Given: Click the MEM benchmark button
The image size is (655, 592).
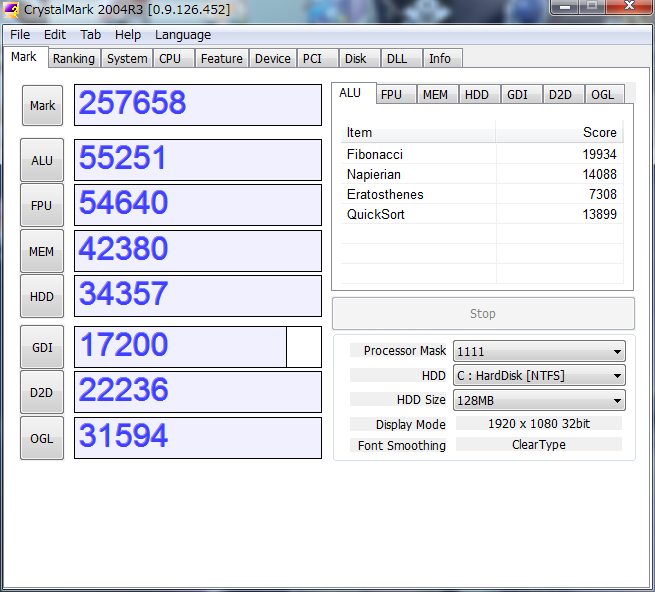Looking at the screenshot, I should point(42,251).
